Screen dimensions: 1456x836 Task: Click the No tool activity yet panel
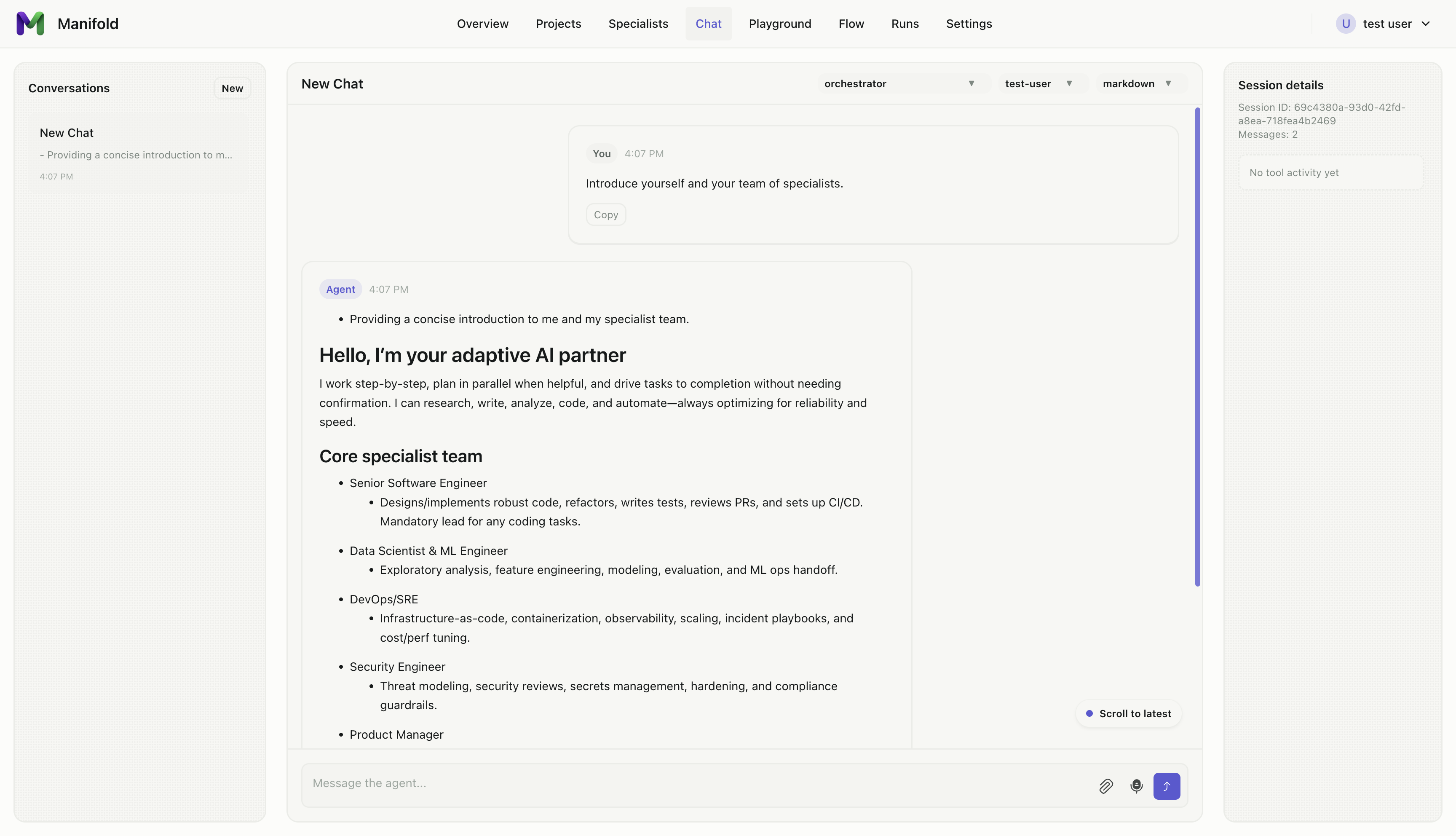click(1330, 172)
